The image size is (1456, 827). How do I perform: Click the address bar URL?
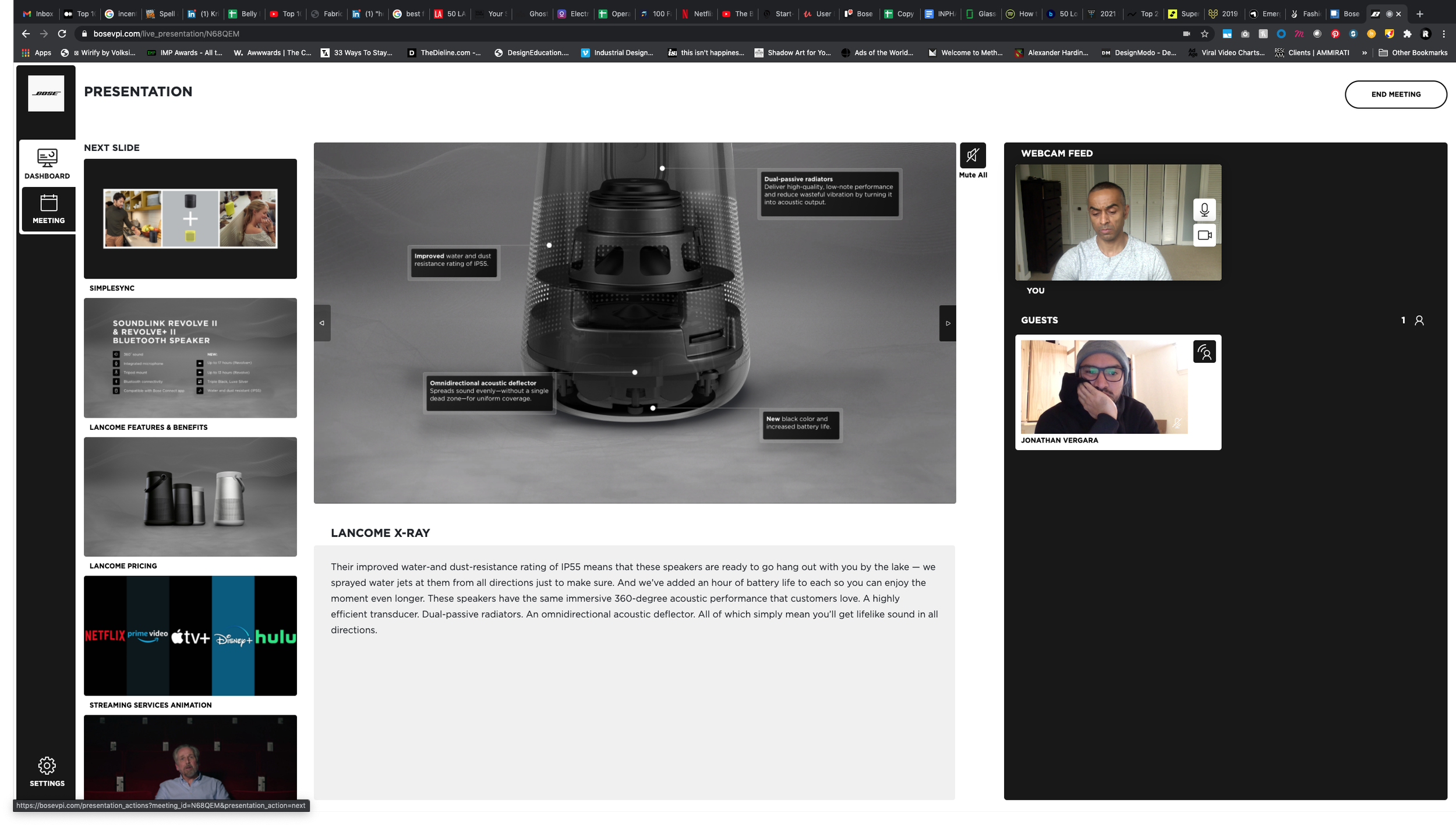click(167, 34)
